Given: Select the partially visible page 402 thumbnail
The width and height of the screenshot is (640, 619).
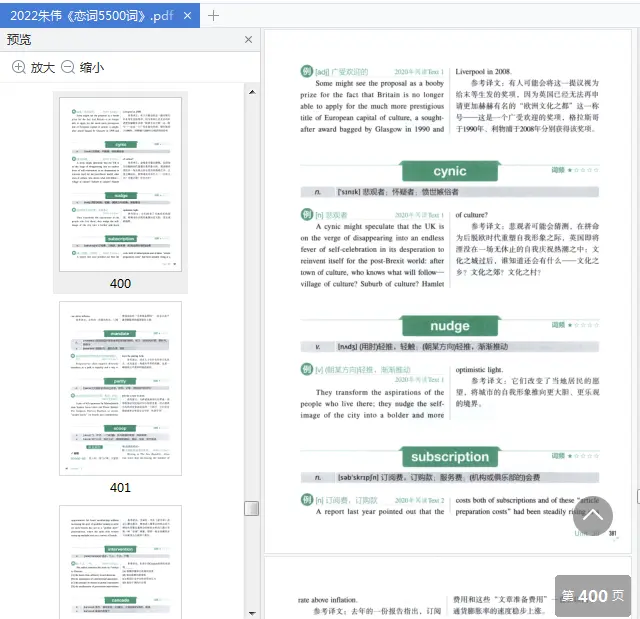Looking at the screenshot, I should tap(120, 562).
